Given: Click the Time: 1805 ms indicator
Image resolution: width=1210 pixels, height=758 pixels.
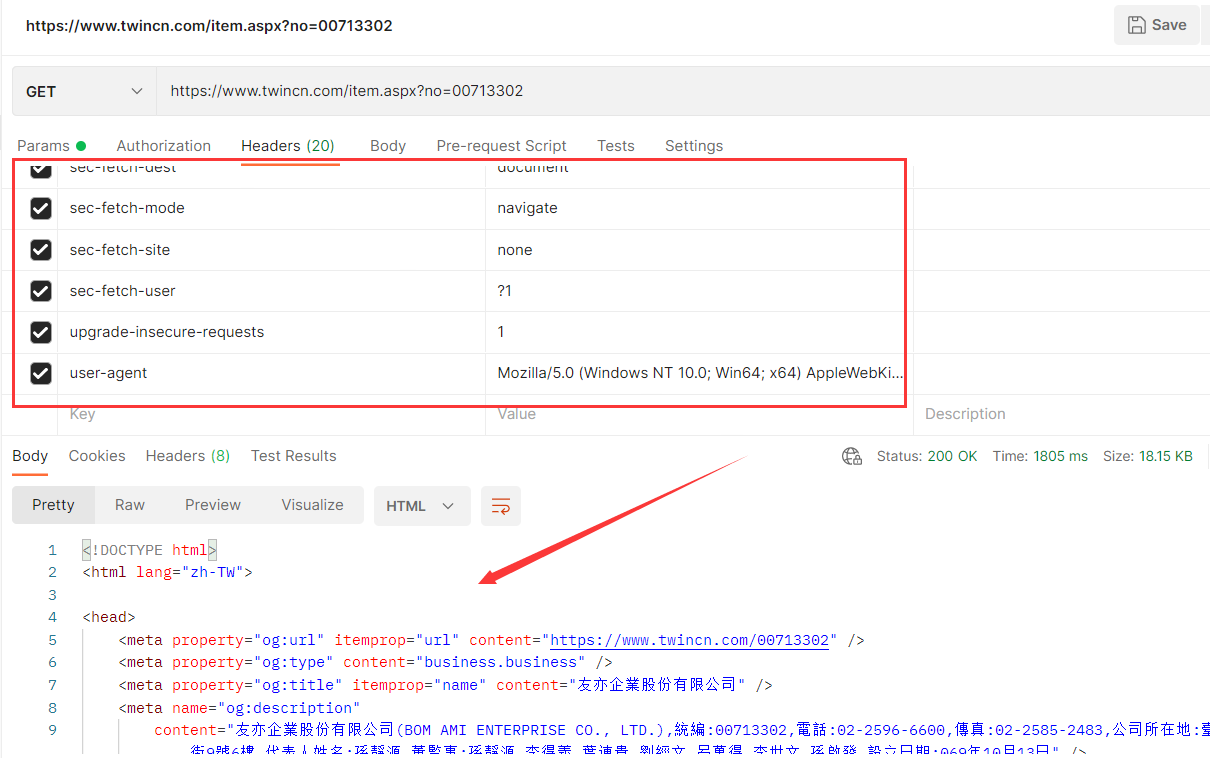Looking at the screenshot, I should point(1040,456).
